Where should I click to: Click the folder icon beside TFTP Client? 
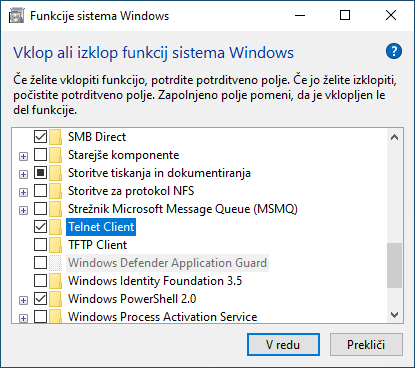(55, 245)
